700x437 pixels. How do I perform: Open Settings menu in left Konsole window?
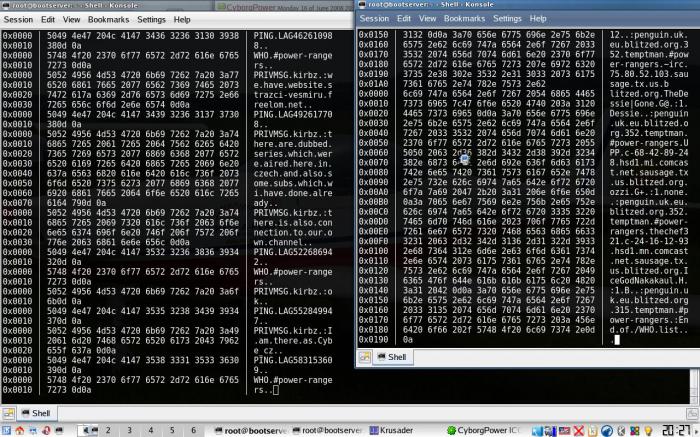coord(151,20)
